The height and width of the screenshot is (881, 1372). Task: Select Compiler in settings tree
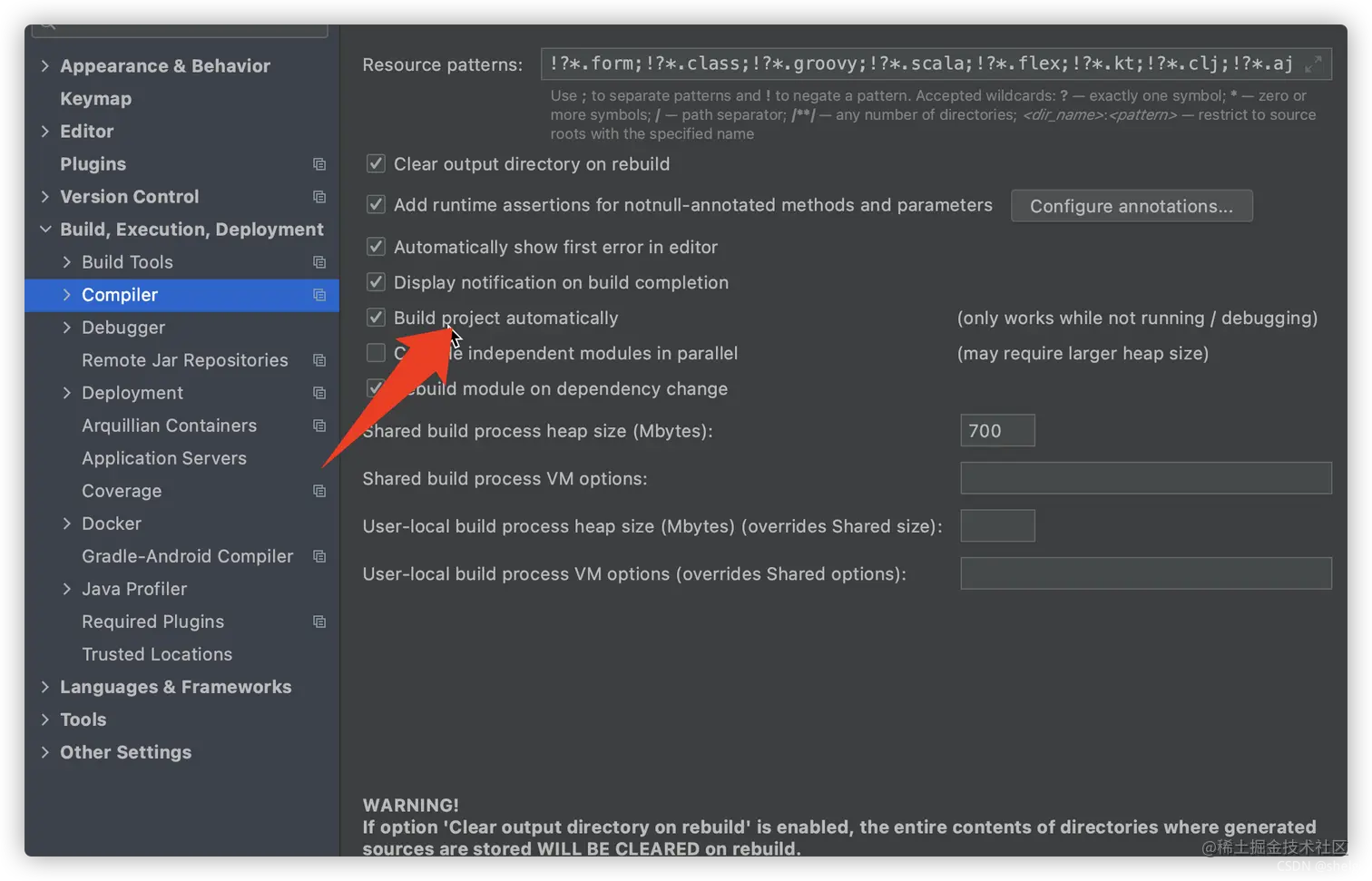(120, 295)
